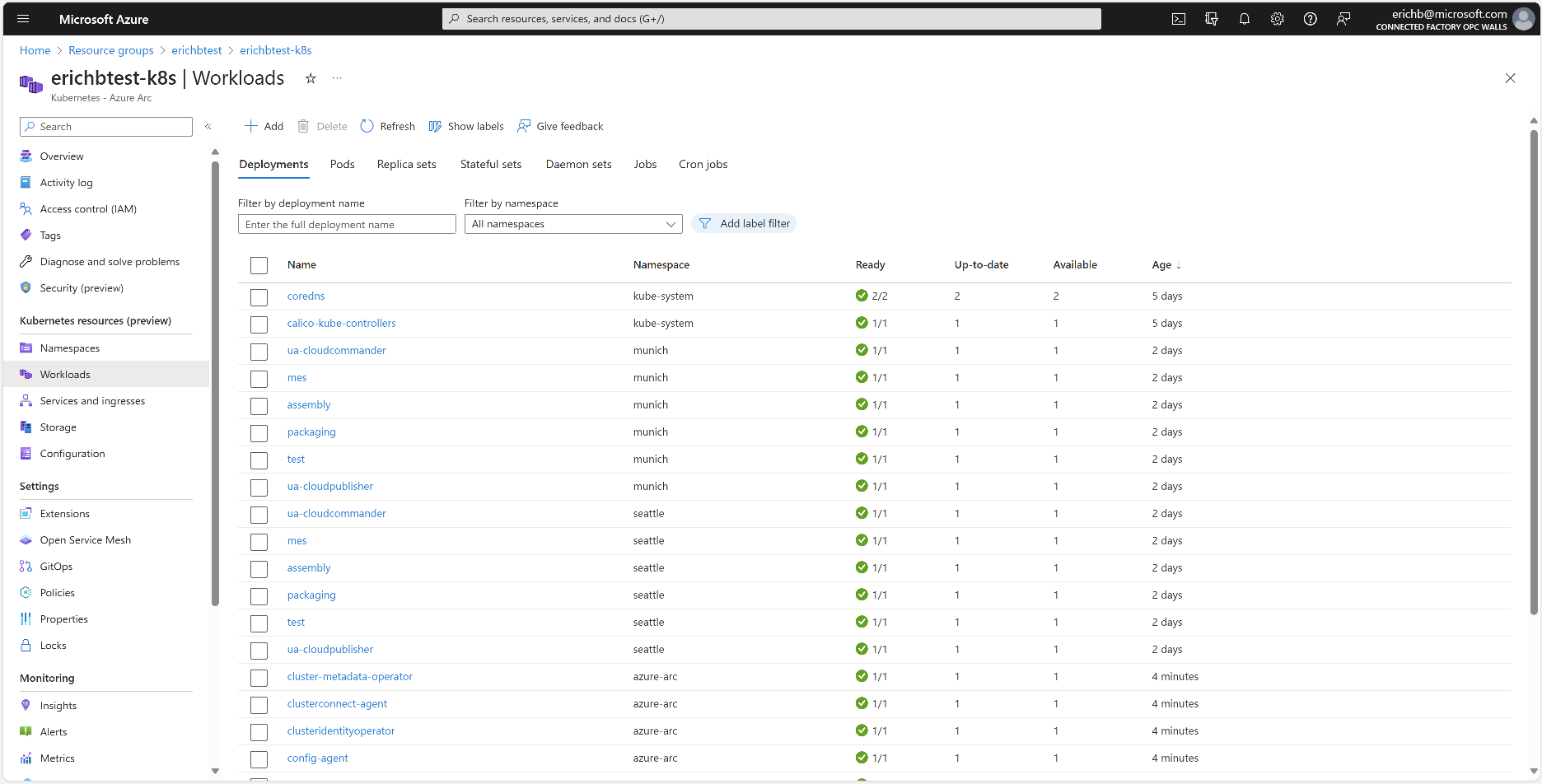Check the clusterconnect-agent checkbox

point(259,705)
